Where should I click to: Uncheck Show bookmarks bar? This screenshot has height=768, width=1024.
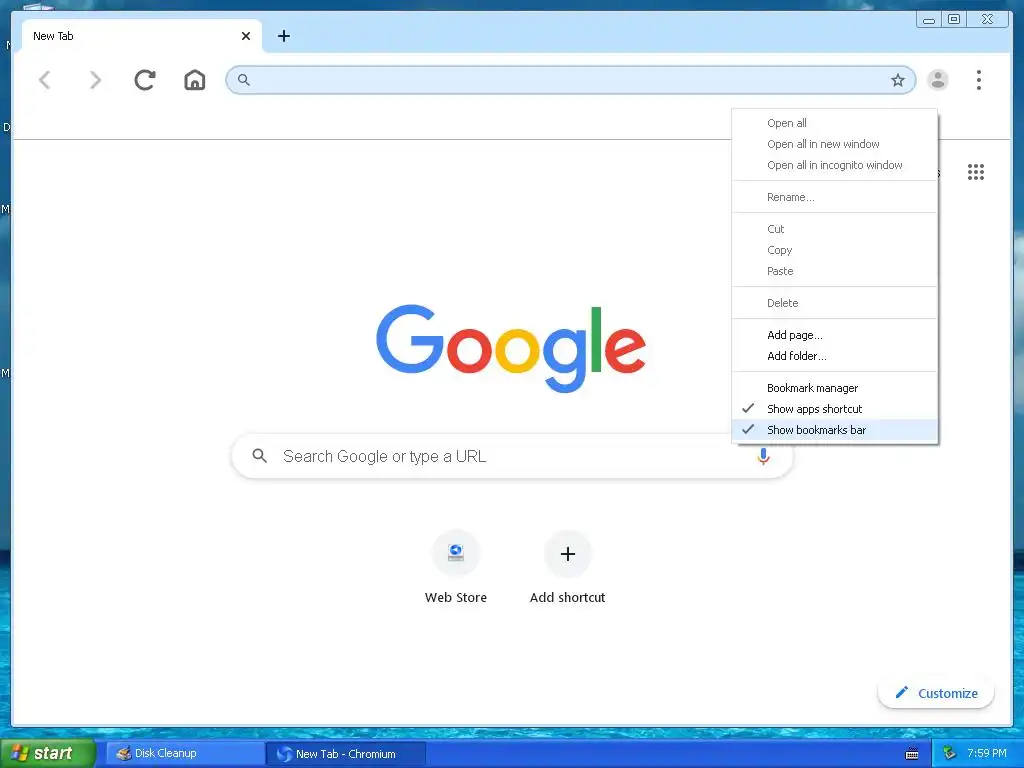(835, 430)
